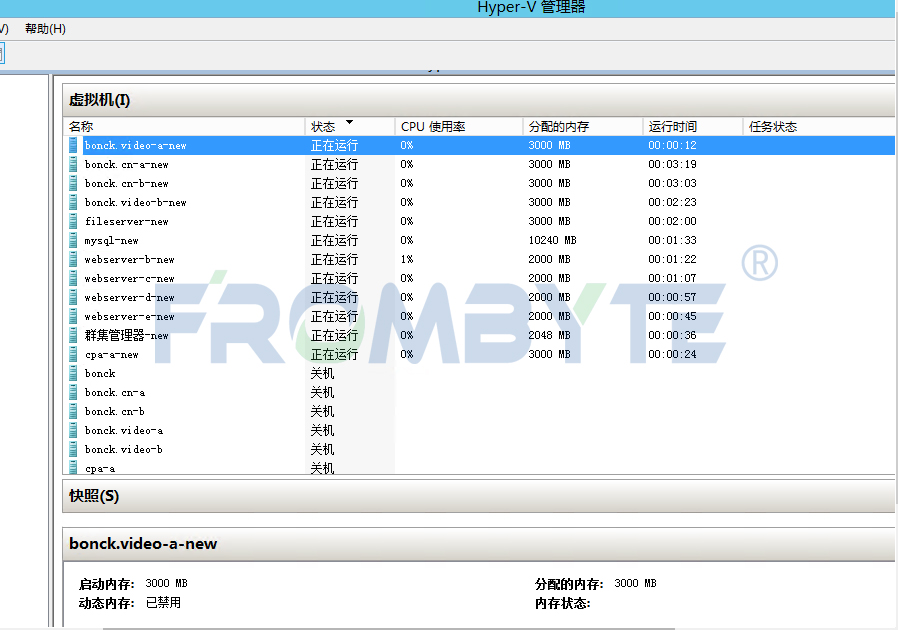Screen dimensions: 898x630
Task: Select virtual machine webserver-c-new
Action: [129, 278]
